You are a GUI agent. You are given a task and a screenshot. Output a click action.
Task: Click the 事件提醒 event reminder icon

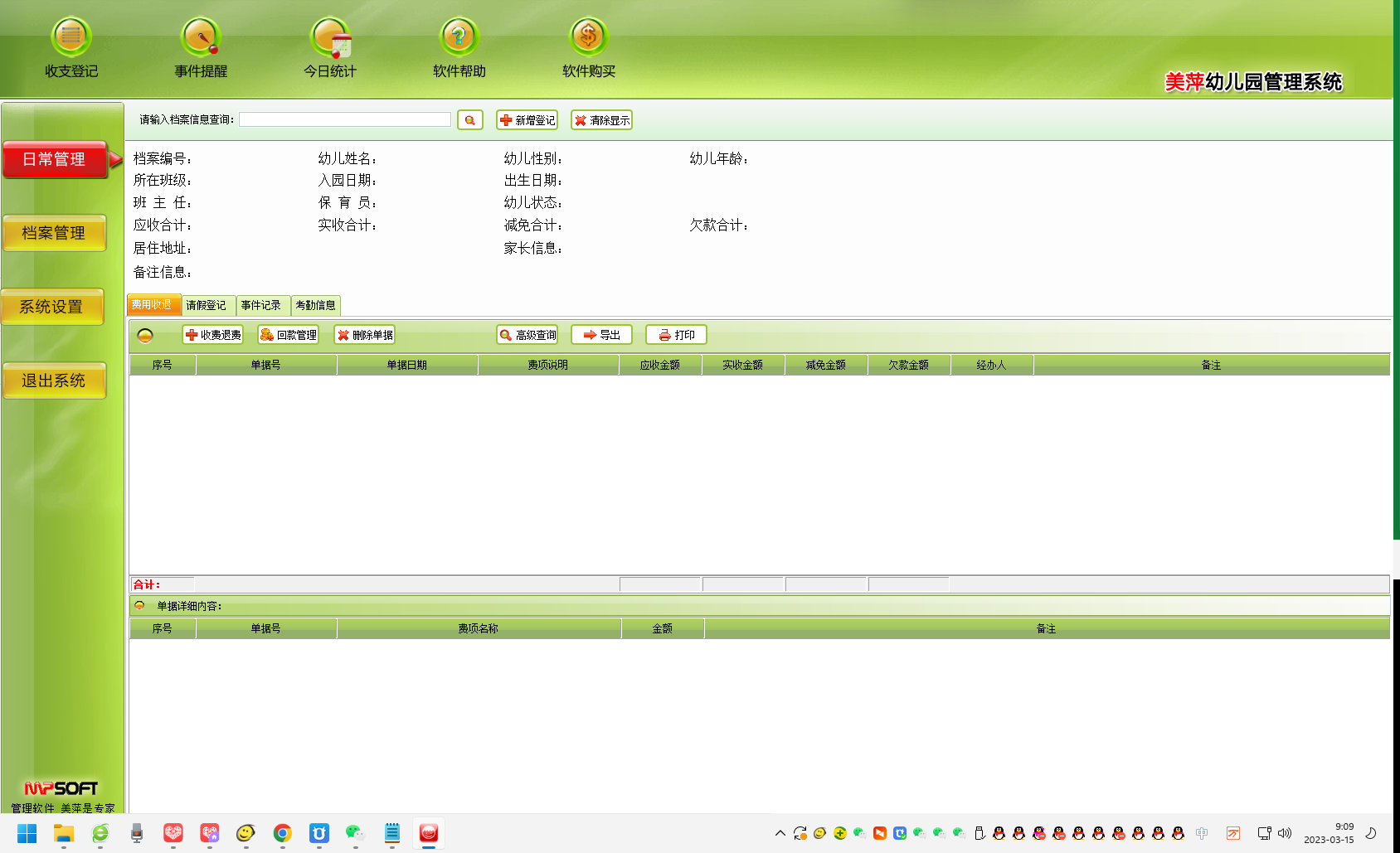point(201,37)
